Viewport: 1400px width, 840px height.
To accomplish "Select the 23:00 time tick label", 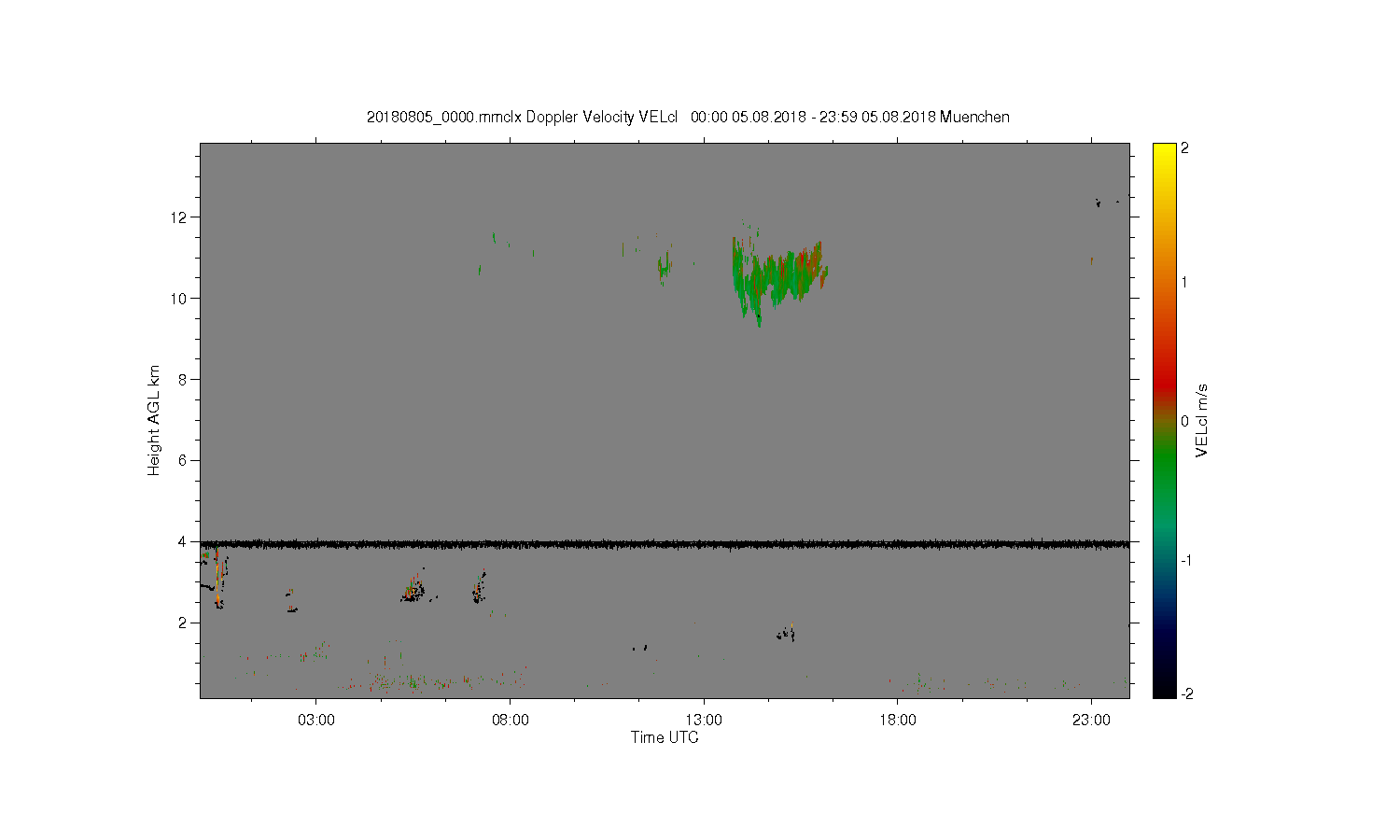I will coord(1091,721).
